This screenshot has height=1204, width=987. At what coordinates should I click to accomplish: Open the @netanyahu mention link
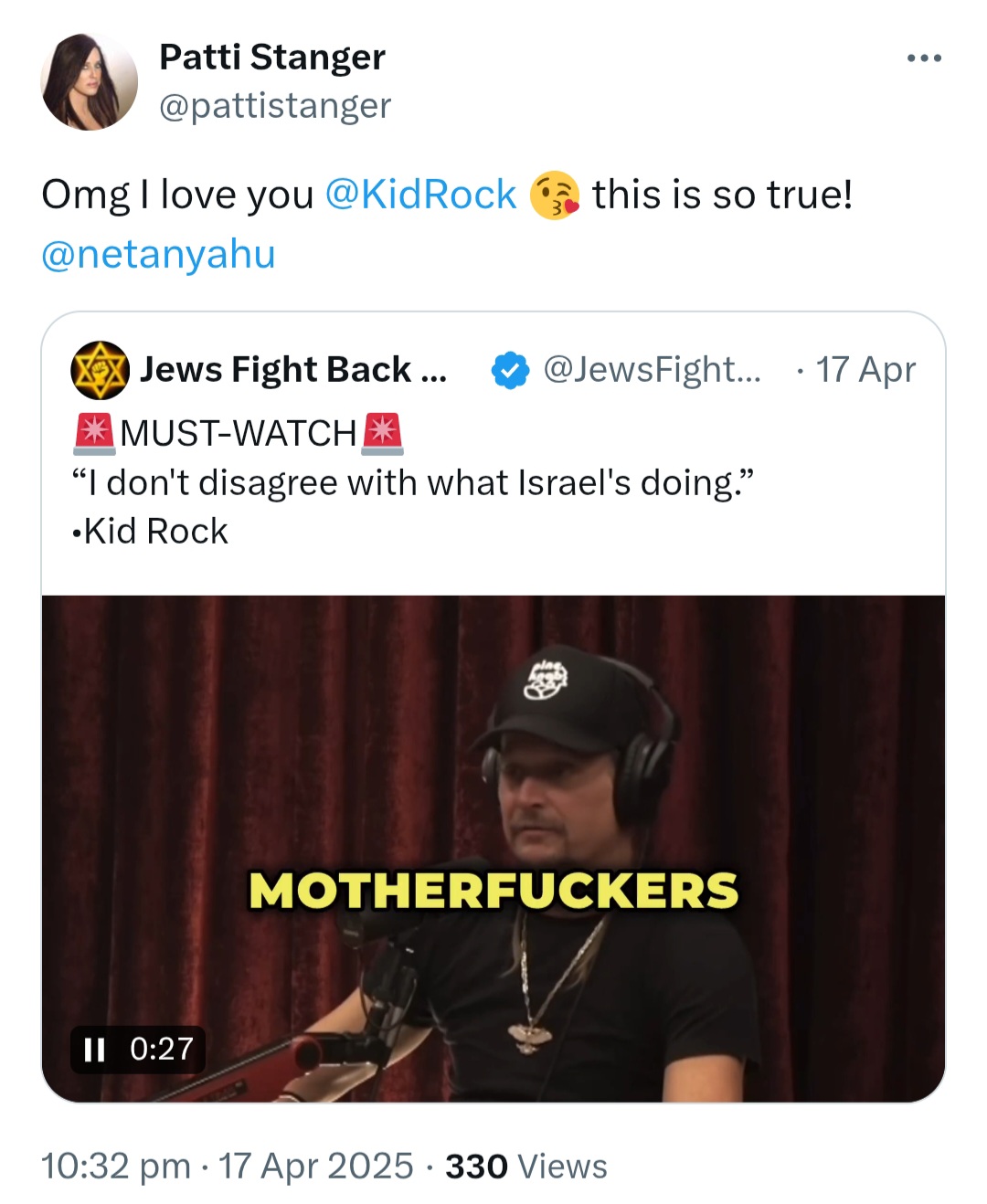(158, 253)
